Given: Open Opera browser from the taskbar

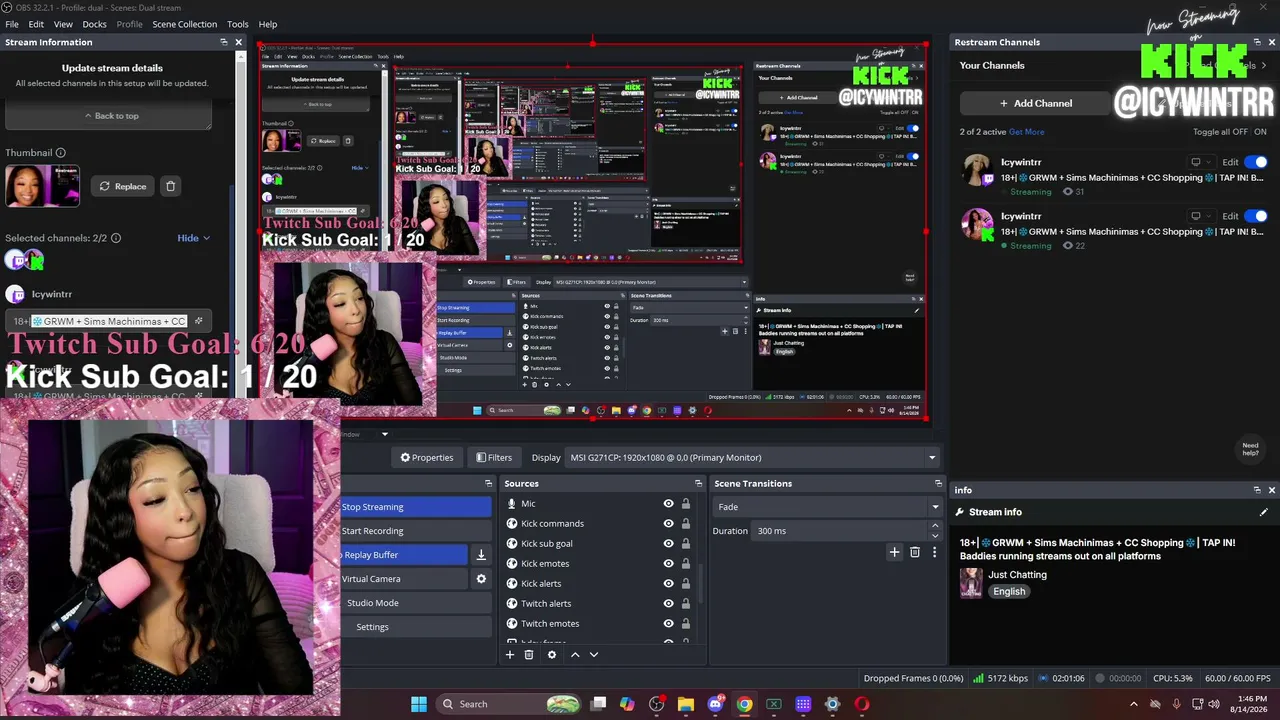Looking at the screenshot, I should 862,704.
